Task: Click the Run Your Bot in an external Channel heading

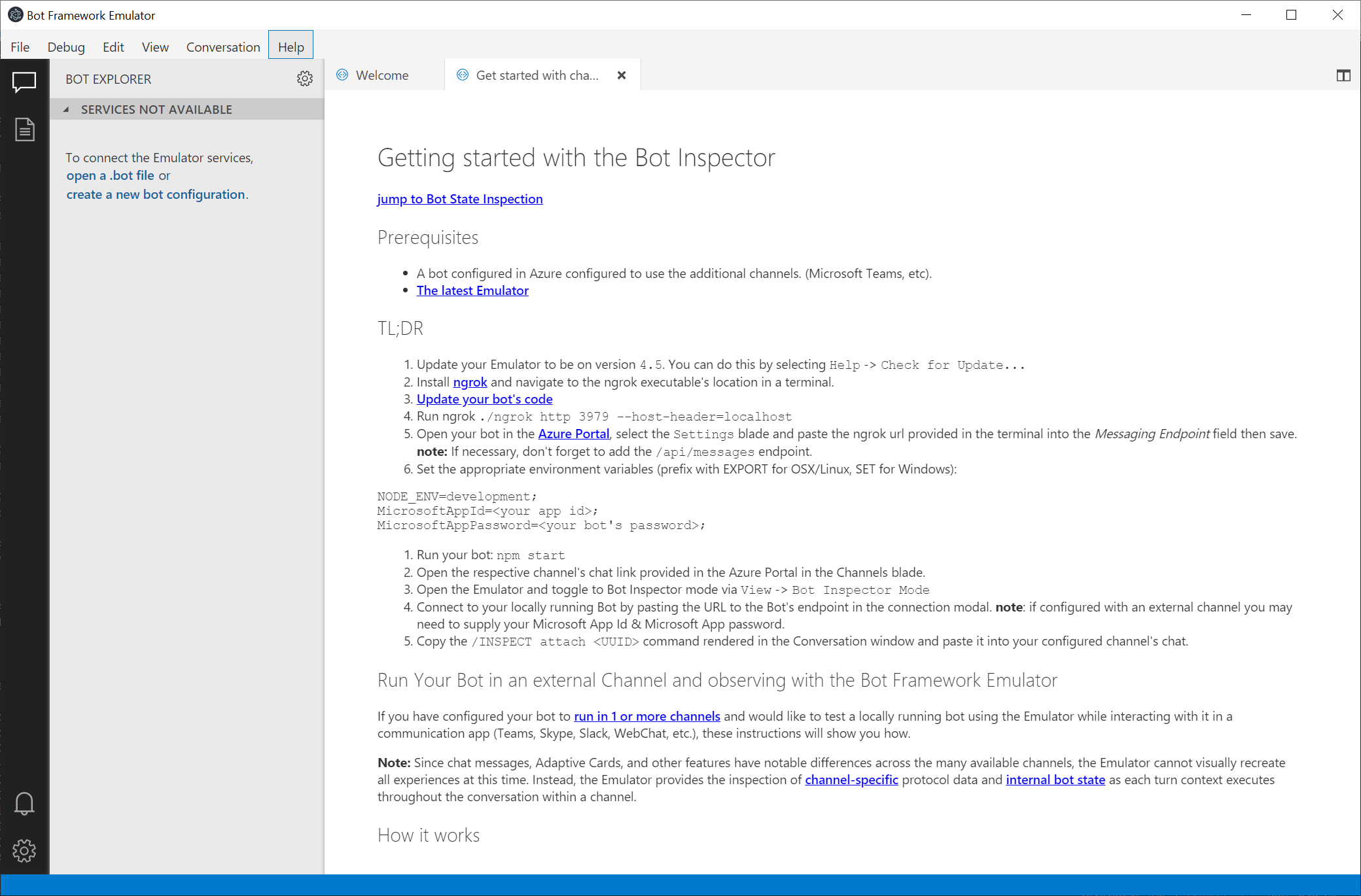Action: [x=717, y=680]
